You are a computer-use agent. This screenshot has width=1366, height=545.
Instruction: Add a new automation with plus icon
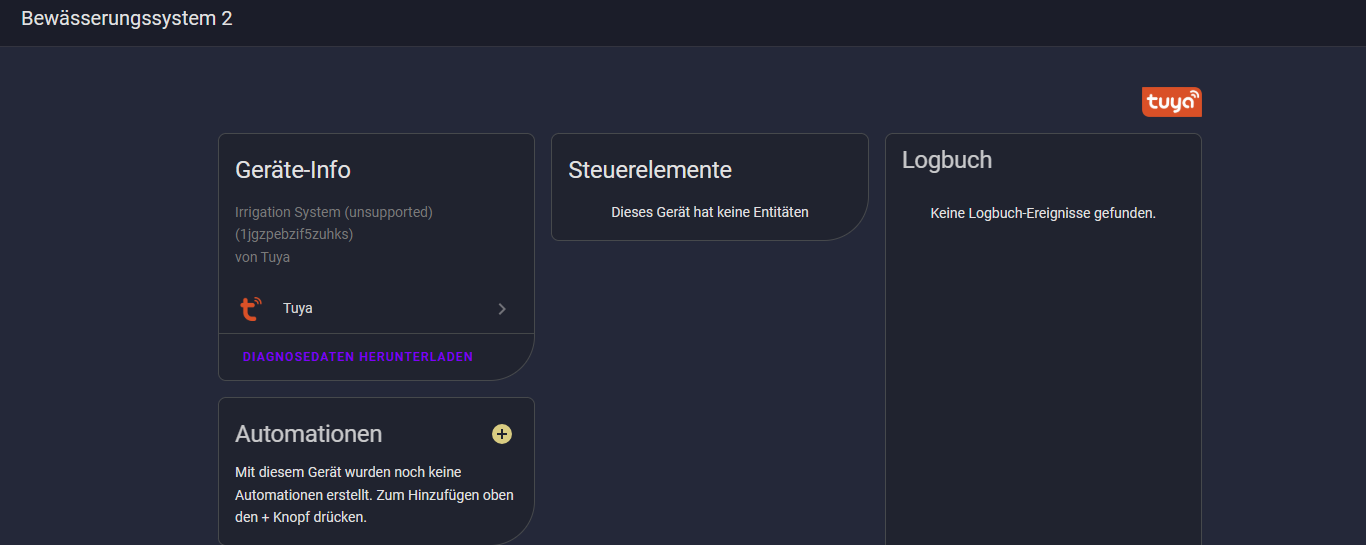click(x=502, y=434)
